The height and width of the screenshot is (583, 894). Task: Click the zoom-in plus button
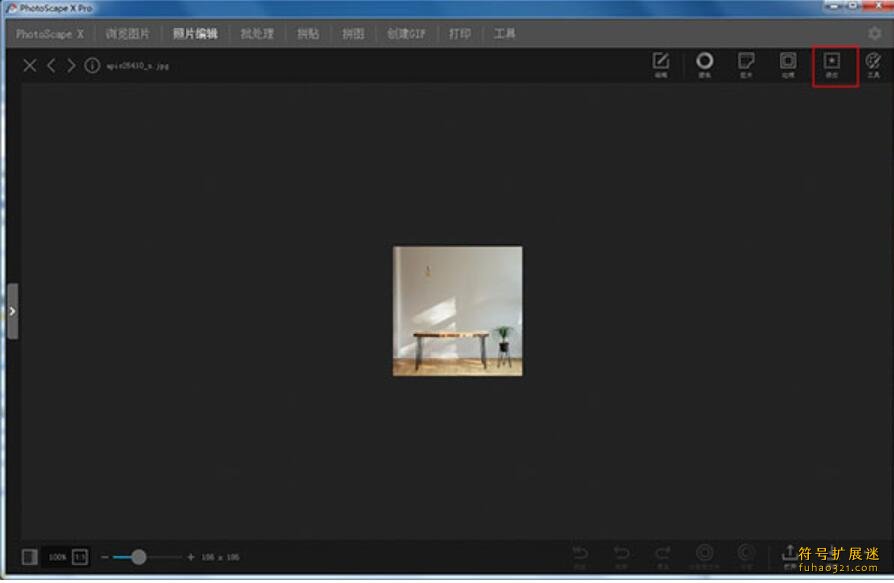tap(191, 557)
